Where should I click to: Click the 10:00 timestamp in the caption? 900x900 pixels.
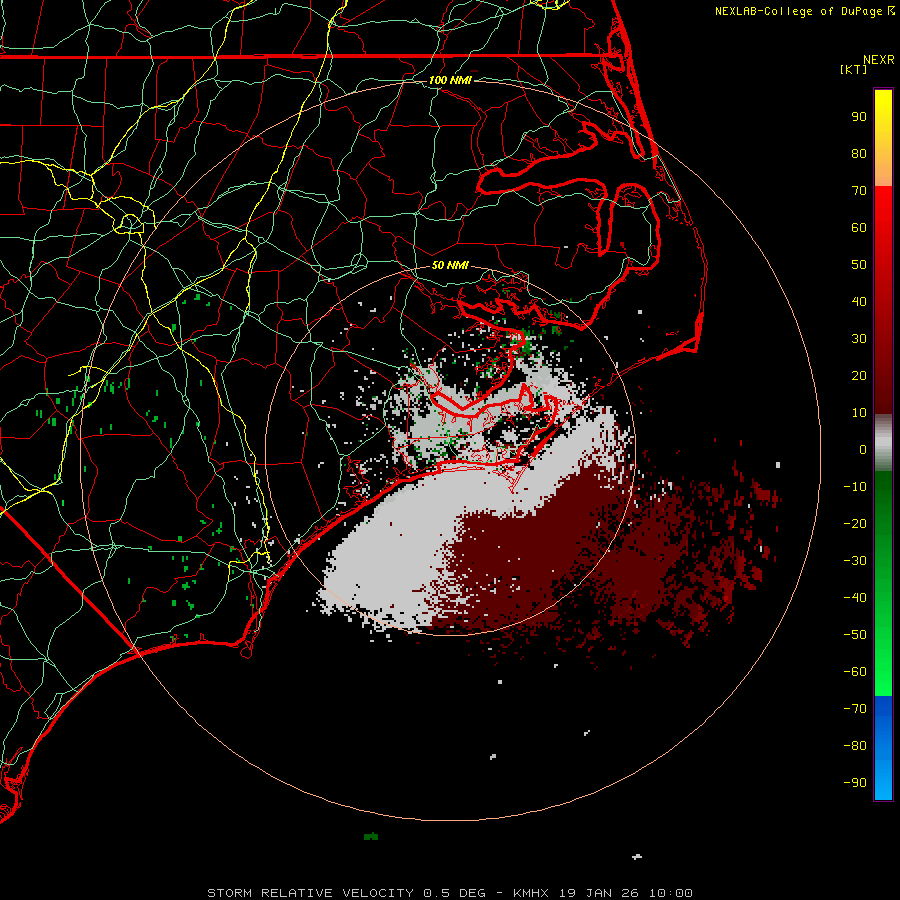pyautogui.click(x=671, y=893)
